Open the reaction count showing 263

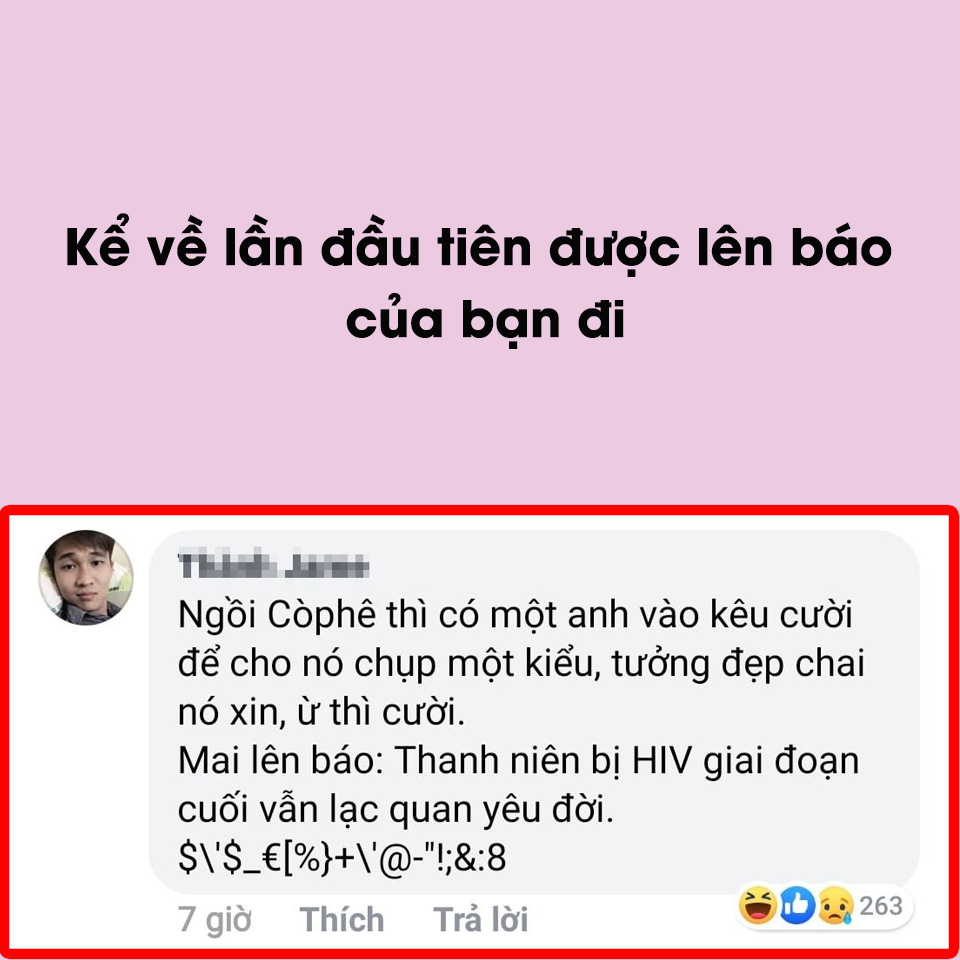[880, 906]
